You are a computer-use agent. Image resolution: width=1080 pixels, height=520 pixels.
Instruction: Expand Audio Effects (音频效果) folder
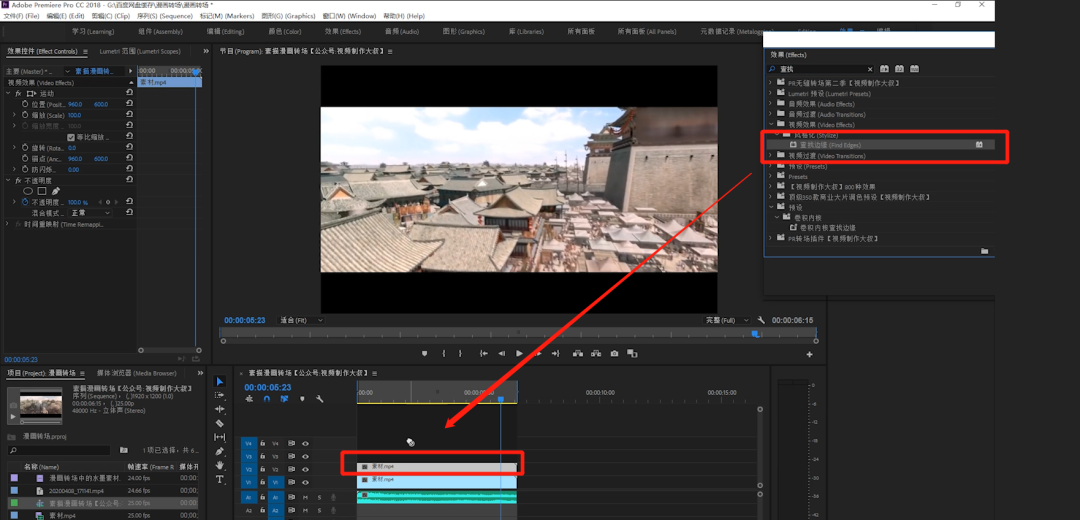771,104
